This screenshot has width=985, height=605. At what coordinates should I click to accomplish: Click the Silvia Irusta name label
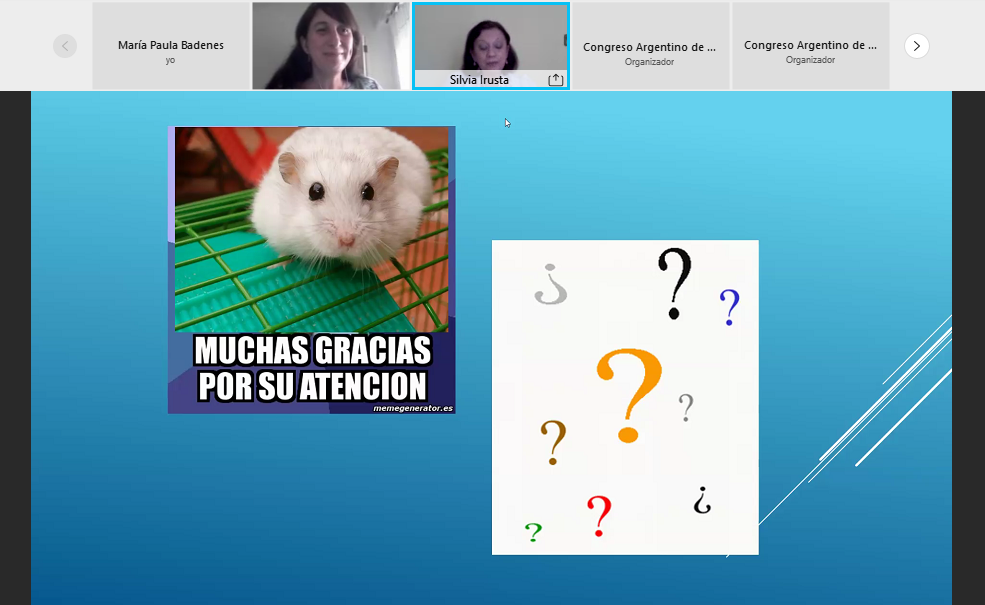479,80
